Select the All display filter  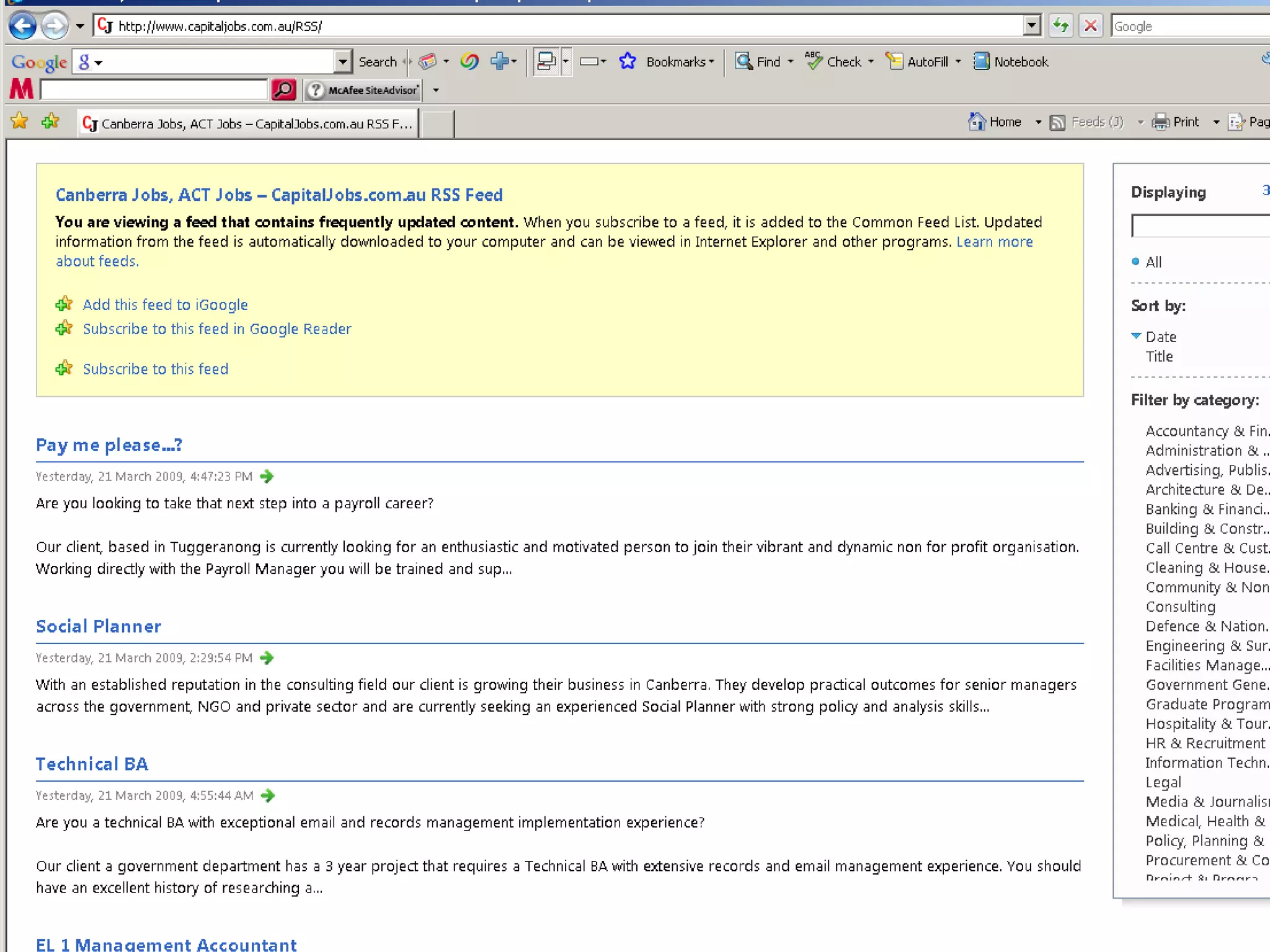click(1153, 262)
